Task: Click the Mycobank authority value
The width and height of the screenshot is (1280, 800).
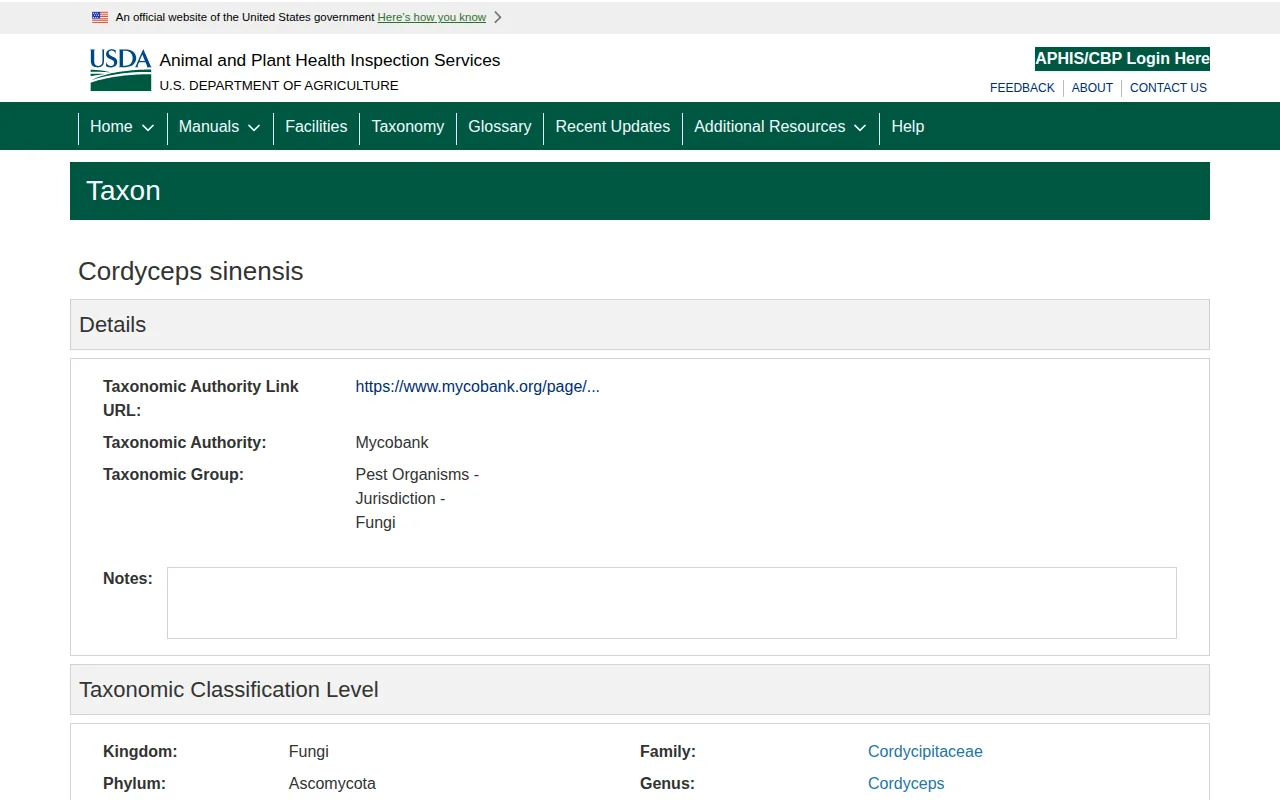Action: (x=392, y=443)
